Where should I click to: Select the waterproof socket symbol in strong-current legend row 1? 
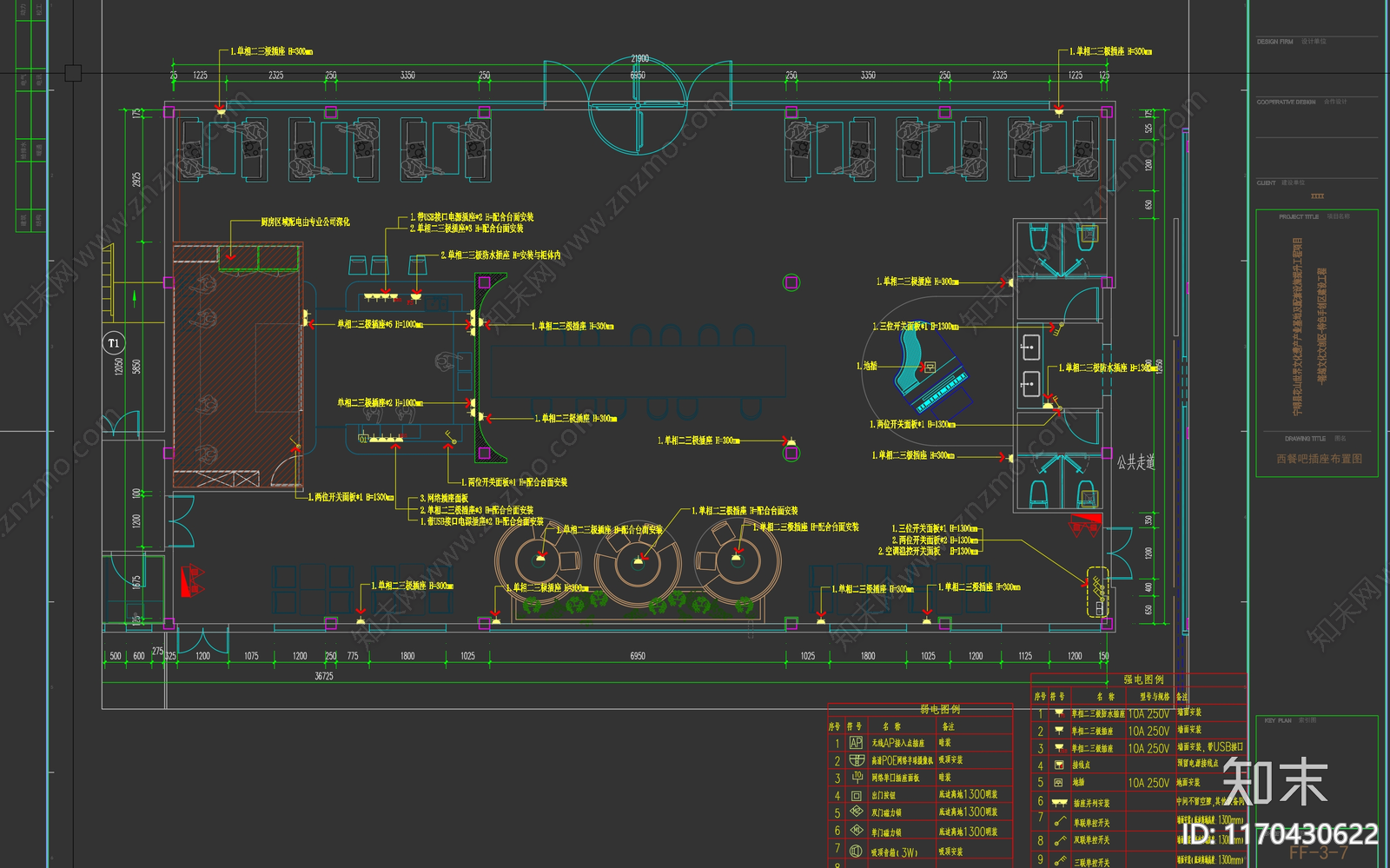(x=1058, y=713)
